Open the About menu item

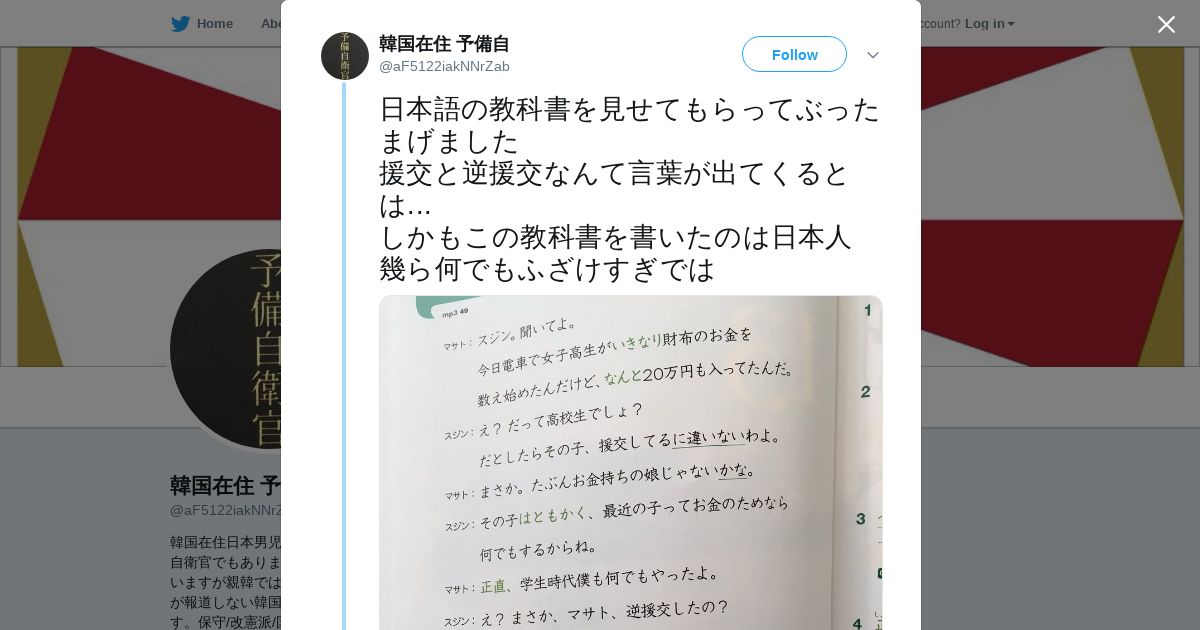[x=270, y=24]
